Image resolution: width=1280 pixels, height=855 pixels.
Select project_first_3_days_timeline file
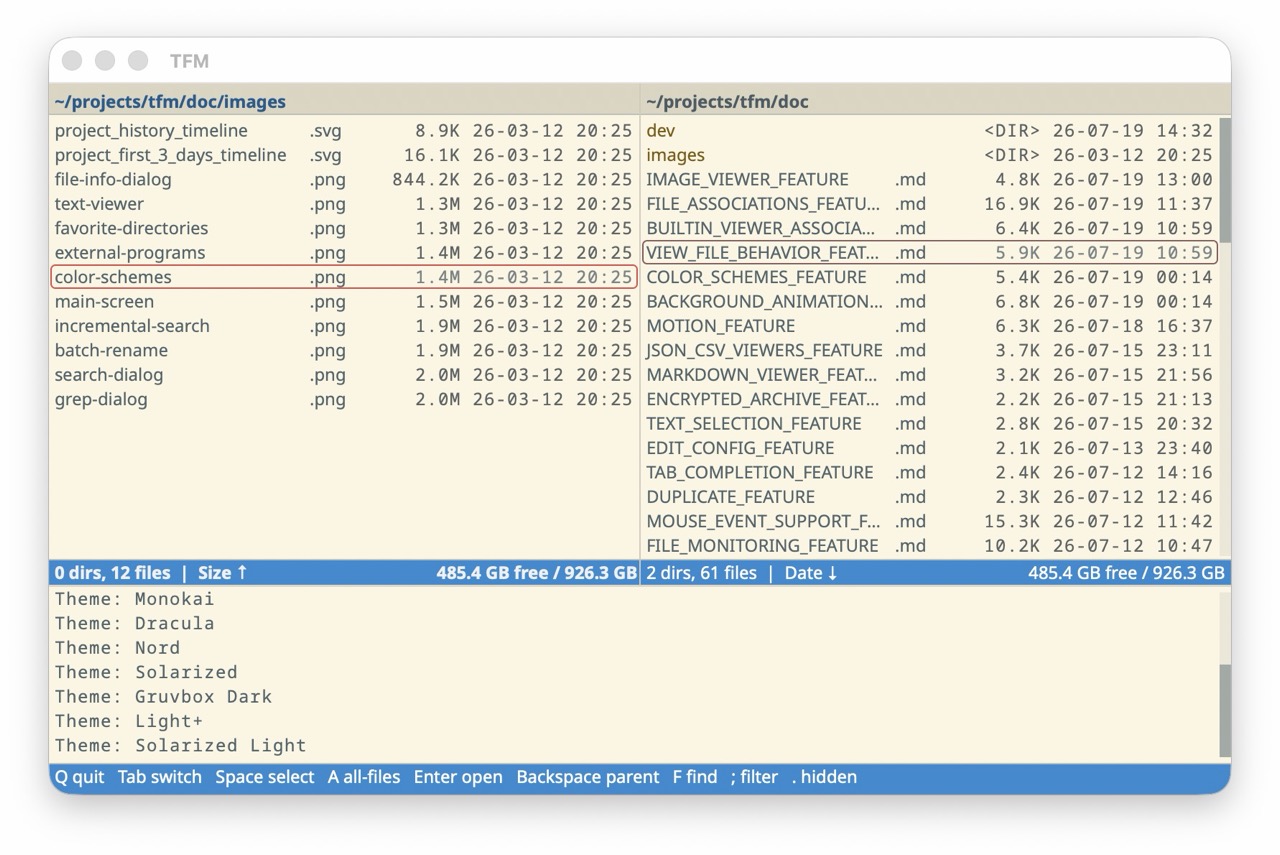(x=344, y=155)
